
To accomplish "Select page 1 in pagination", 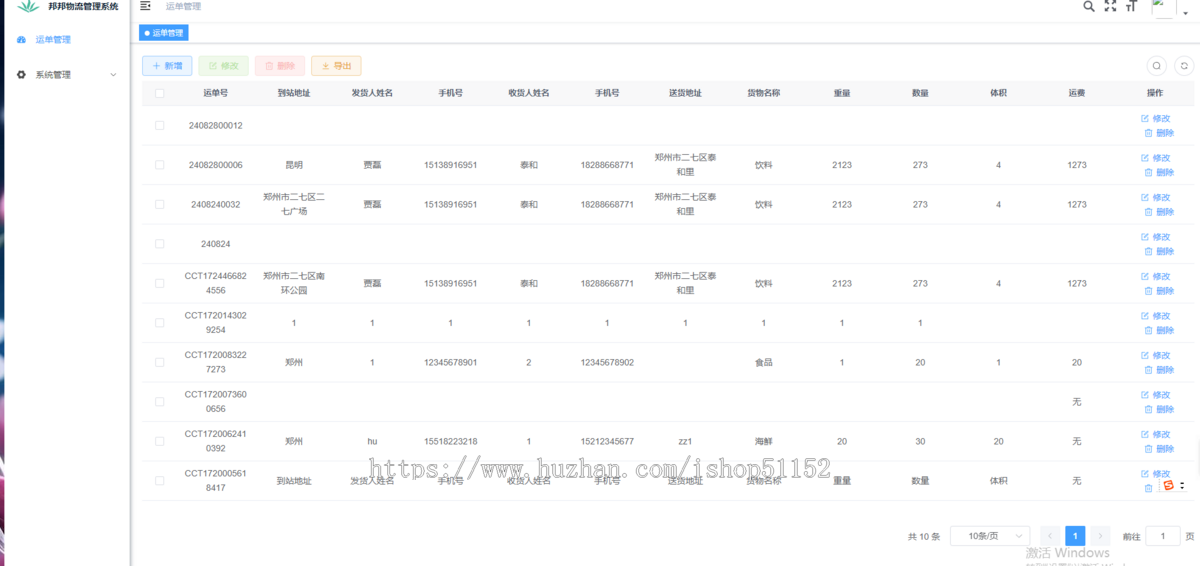I will [x=1075, y=536].
